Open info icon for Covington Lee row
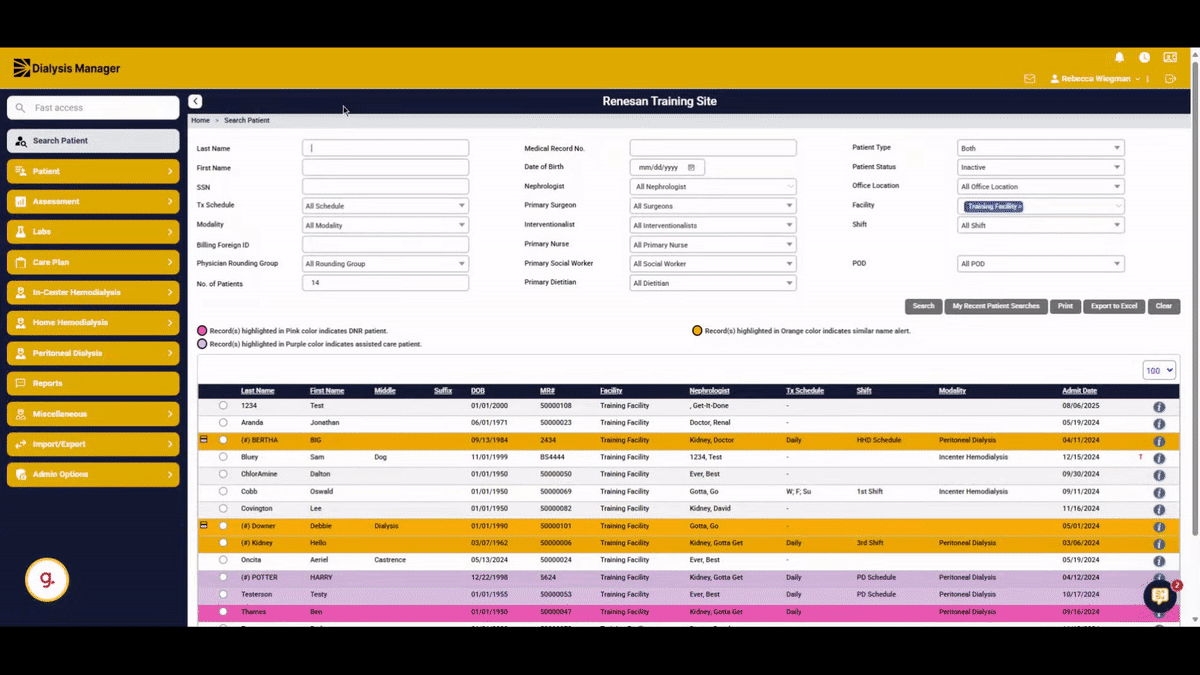The height and width of the screenshot is (675, 1200). 1159,510
